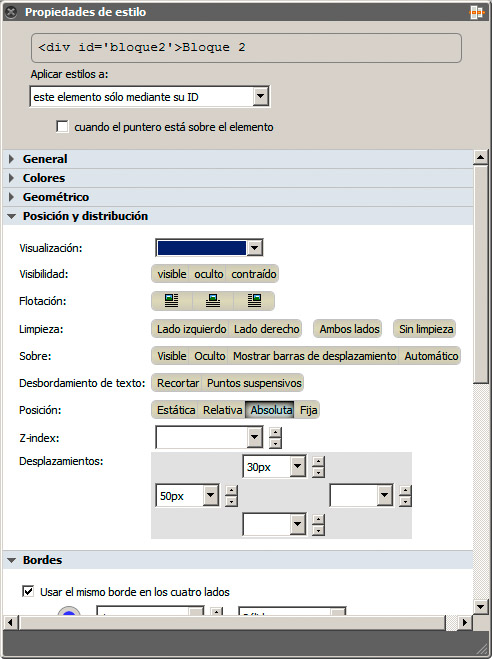Image resolution: width=492 pixels, height=659 pixels.
Task: Open the 'Aplicar estilos a' dropdown
Action: tap(260, 97)
